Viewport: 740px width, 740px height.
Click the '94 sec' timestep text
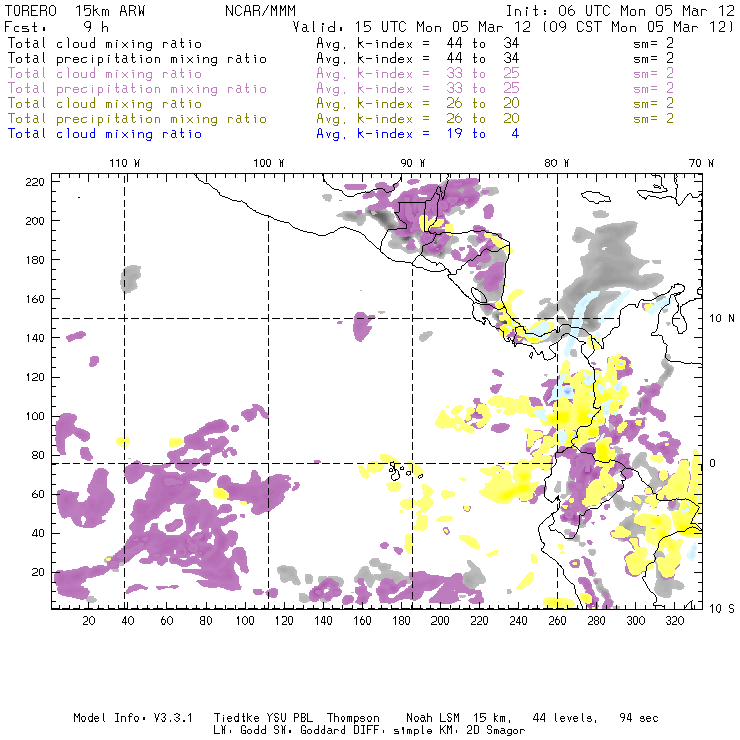coord(639,718)
